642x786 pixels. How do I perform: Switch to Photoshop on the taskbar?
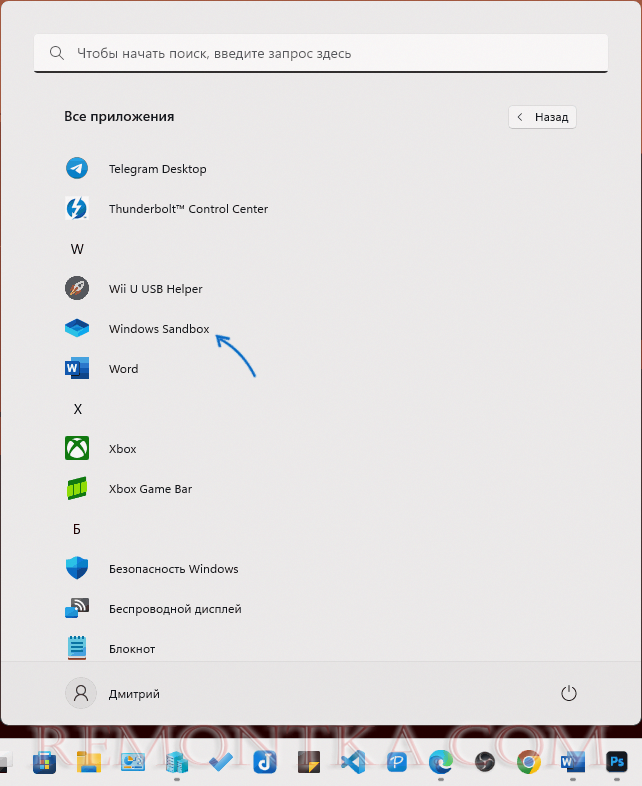[x=616, y=762]
